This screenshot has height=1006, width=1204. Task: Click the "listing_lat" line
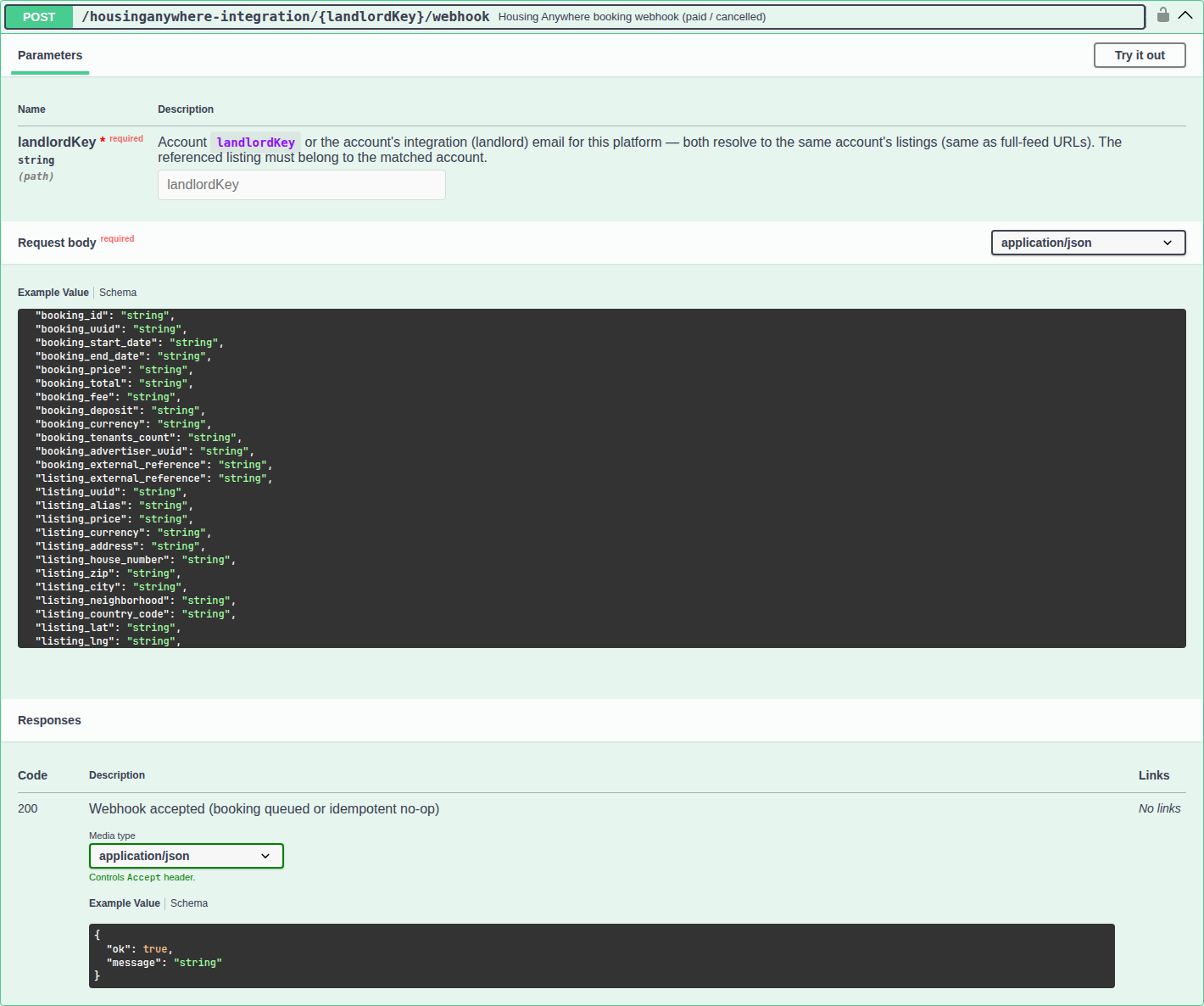(x=109, y=628)
